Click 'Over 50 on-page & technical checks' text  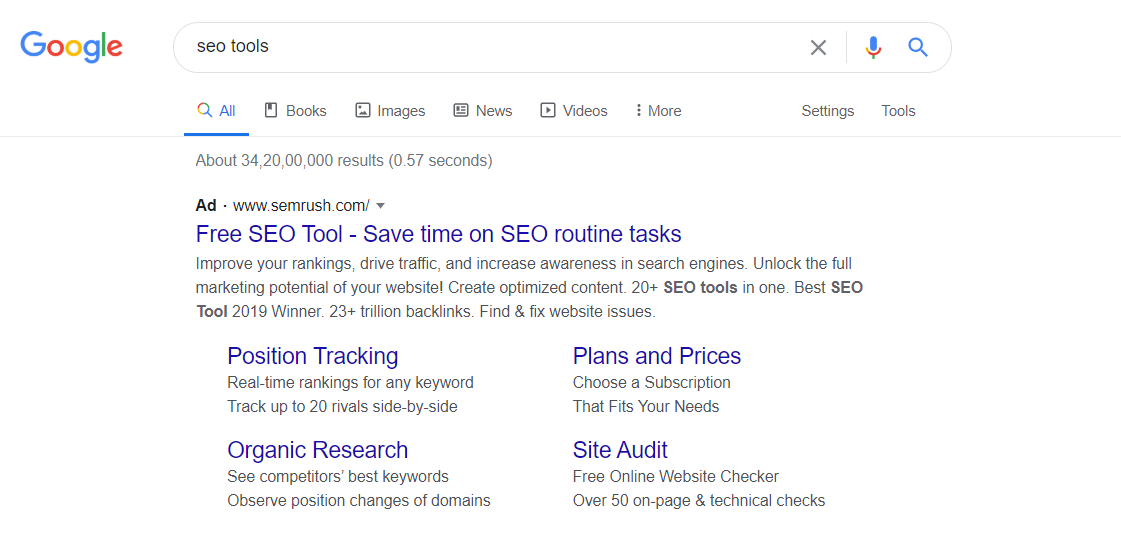click(x=699, y=501)
